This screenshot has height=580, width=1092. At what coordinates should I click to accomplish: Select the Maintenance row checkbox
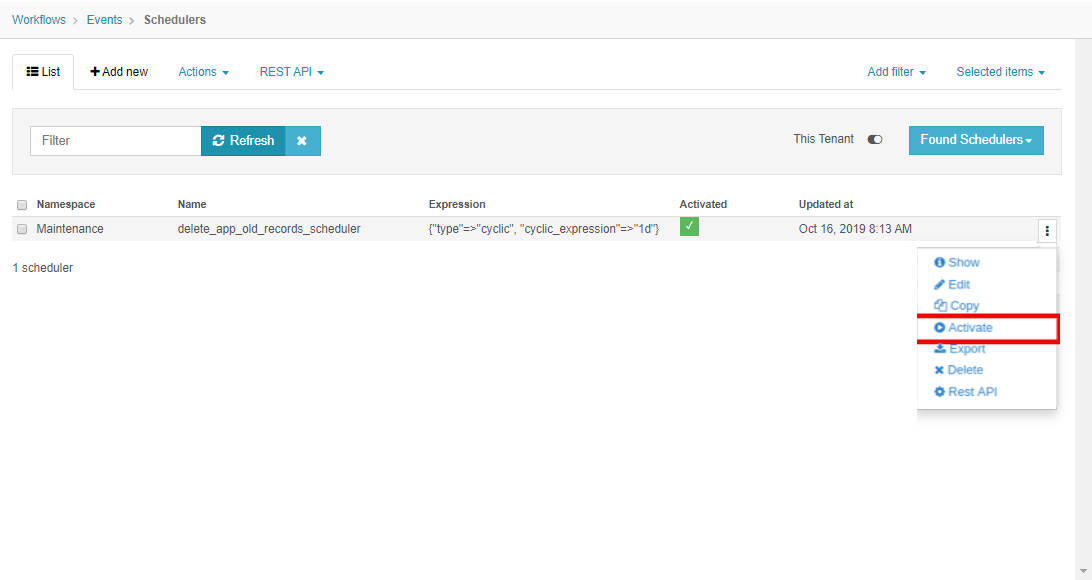click(x=22, y=229)
